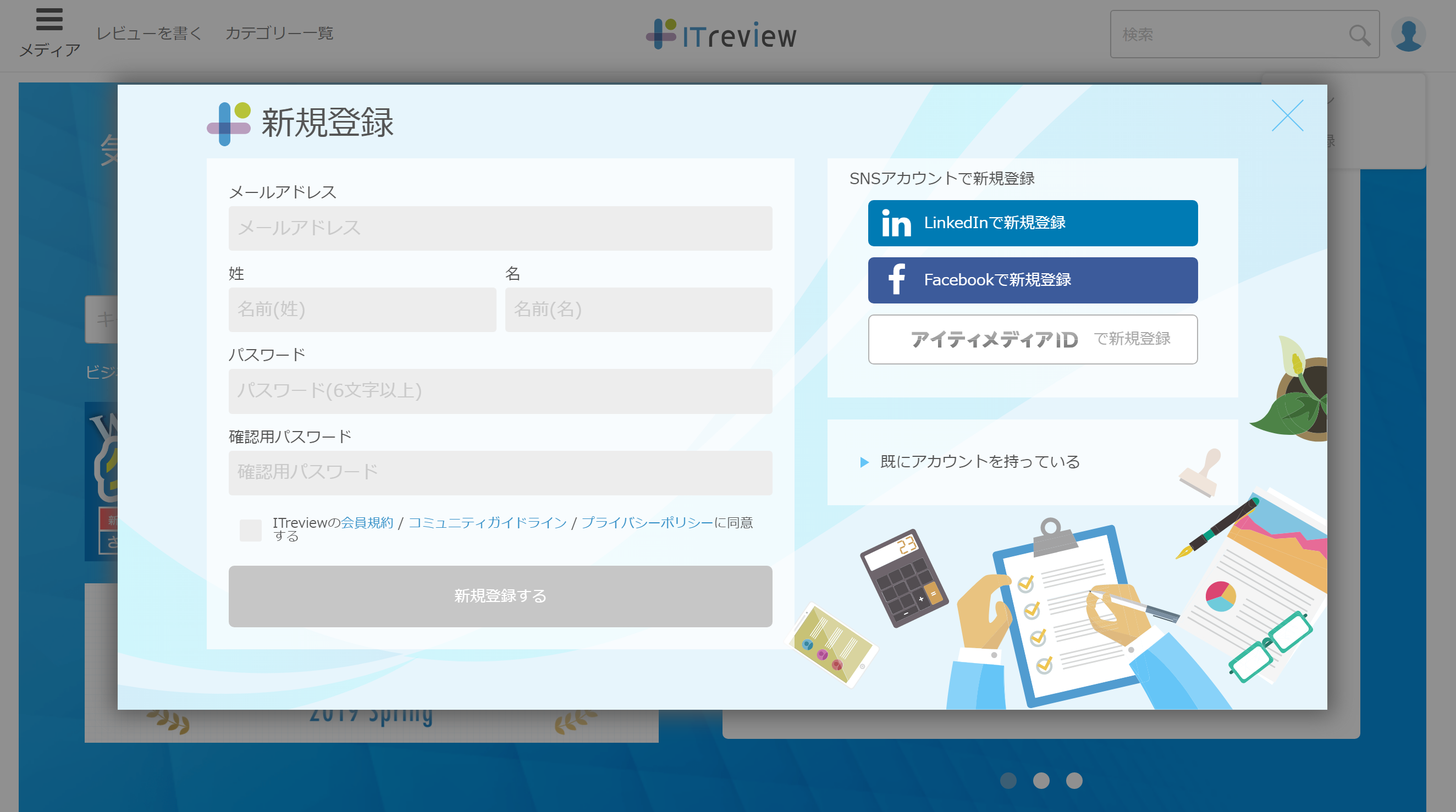
Task: Open カテゴリー一覧 in the top navigation
Action: [x=279, y=34]
